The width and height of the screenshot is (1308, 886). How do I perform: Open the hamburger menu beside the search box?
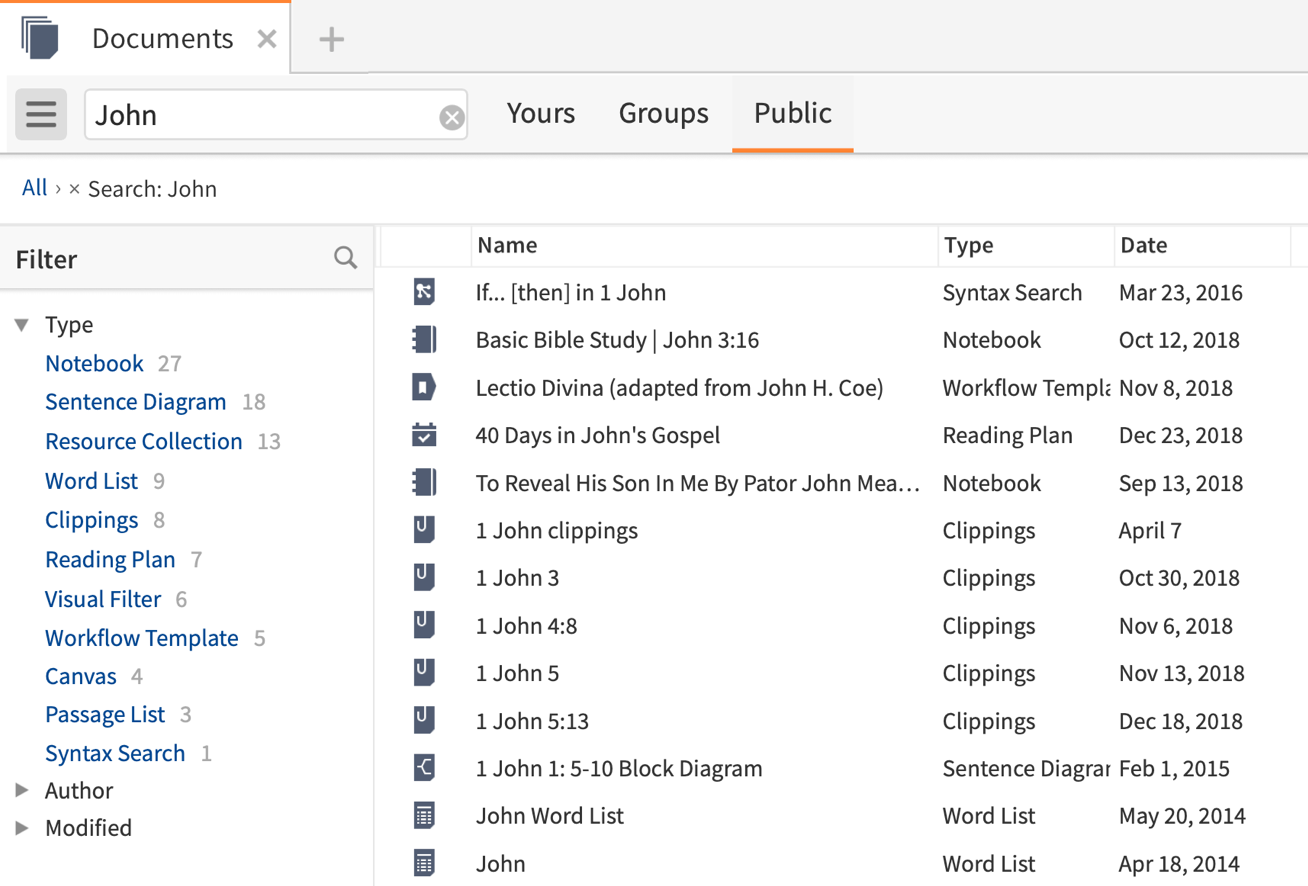[40, 113]
